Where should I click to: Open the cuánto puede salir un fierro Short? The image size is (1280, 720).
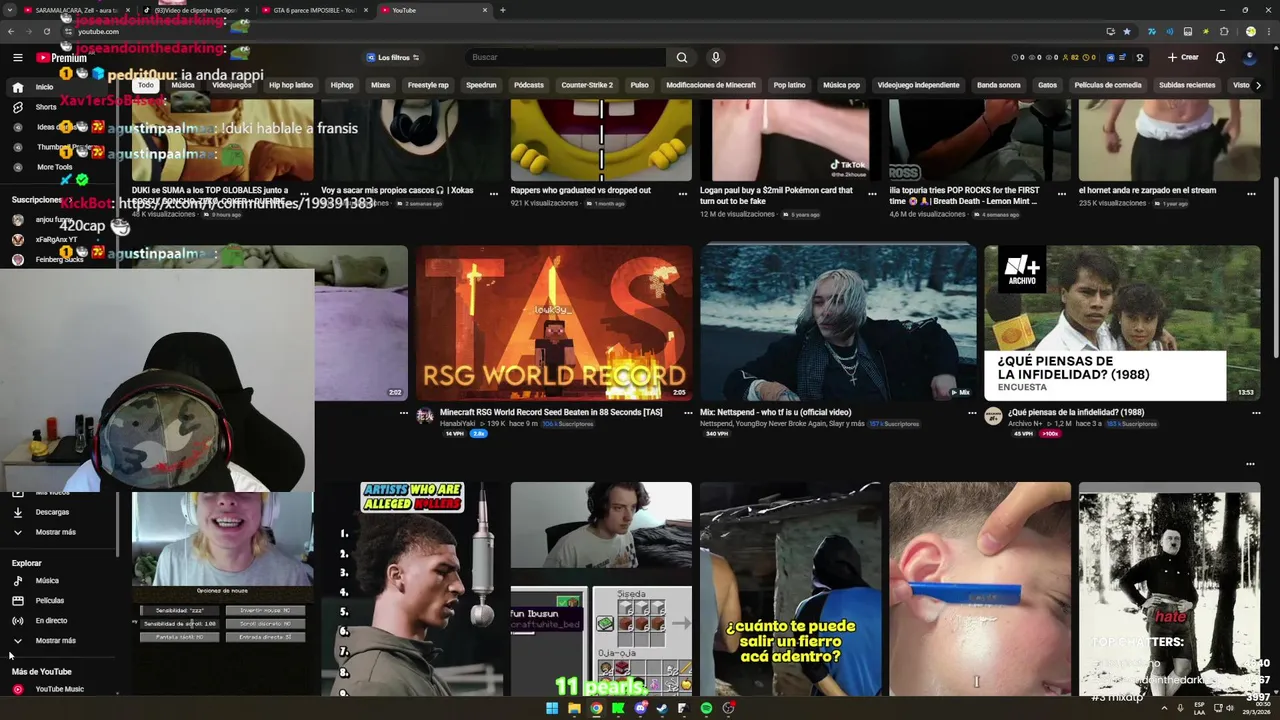pyautogui.click(x=790, y=588)
